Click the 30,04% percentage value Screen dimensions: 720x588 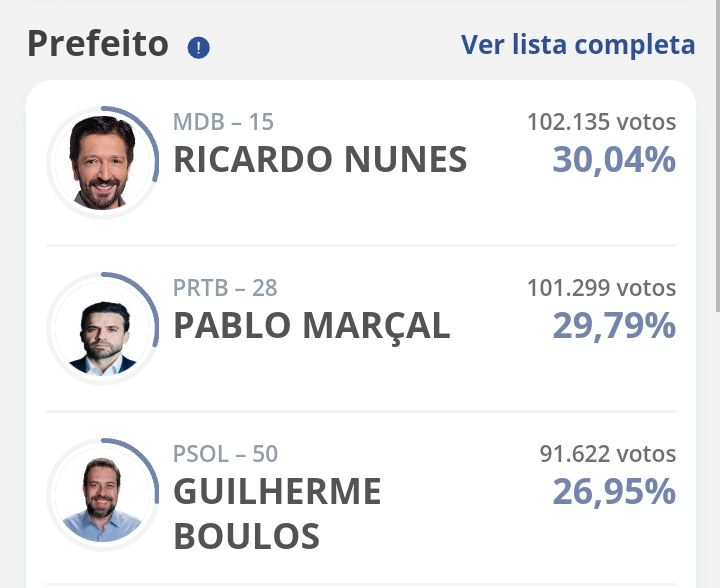pyautogui.click(x=614, y=160)
